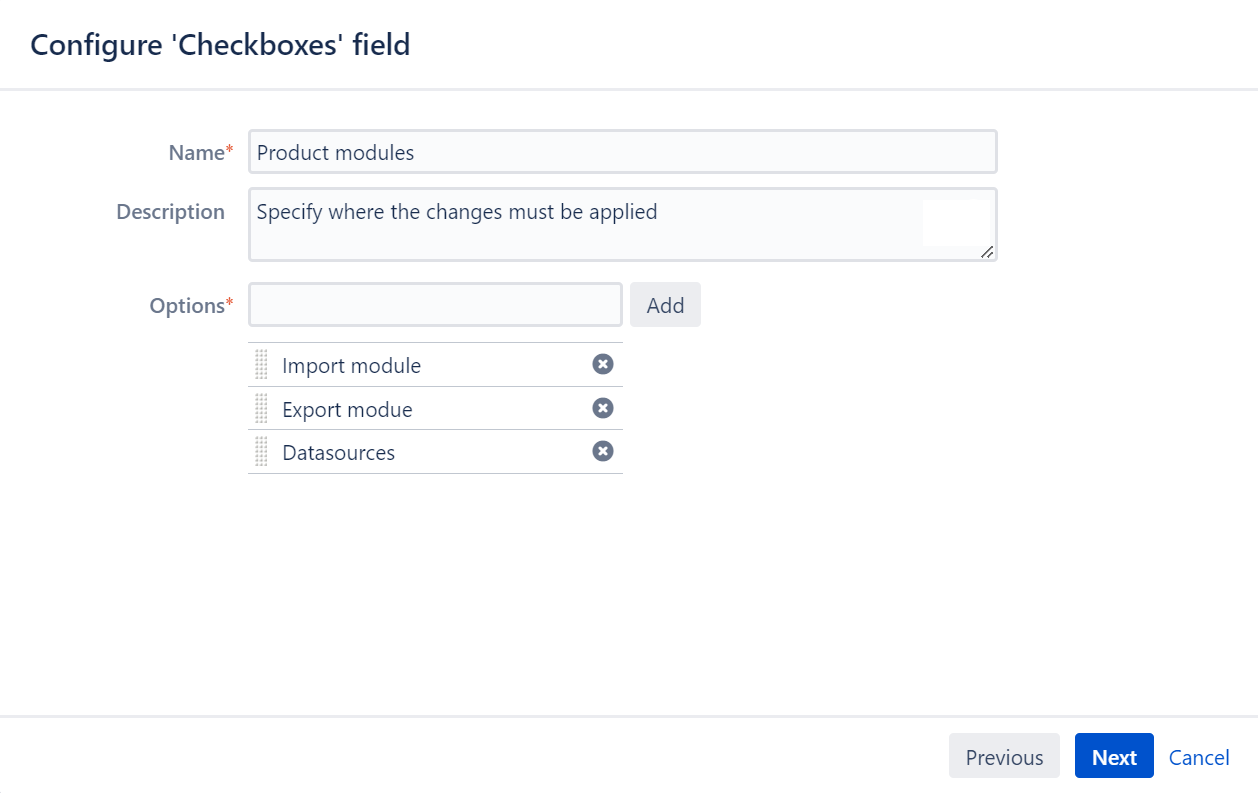Focus the Name input field
The image size is (1258, 793).
622,153
